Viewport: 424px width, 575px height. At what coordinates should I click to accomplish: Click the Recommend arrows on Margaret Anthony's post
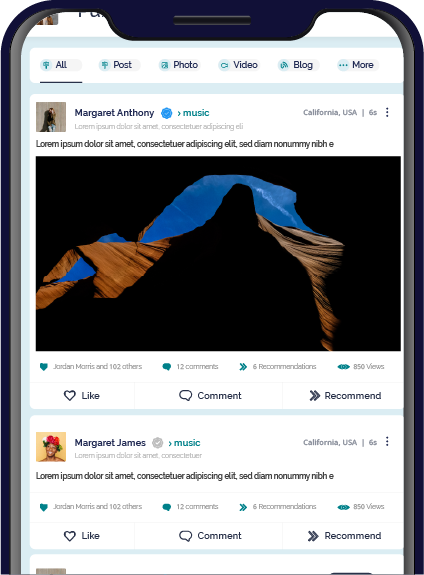[314, 395]
